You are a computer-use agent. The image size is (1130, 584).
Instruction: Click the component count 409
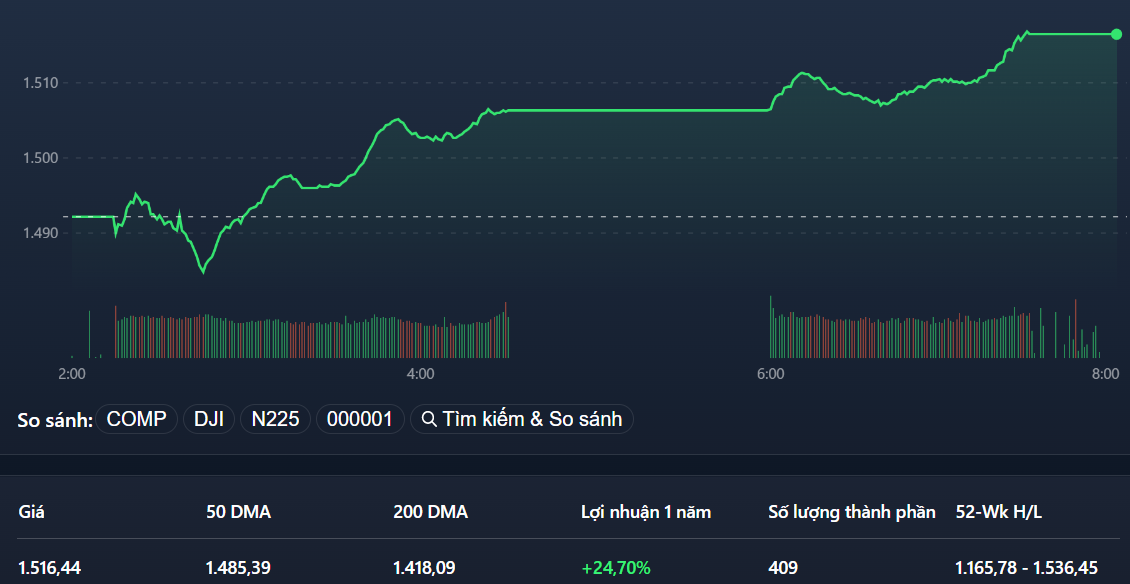780,567
